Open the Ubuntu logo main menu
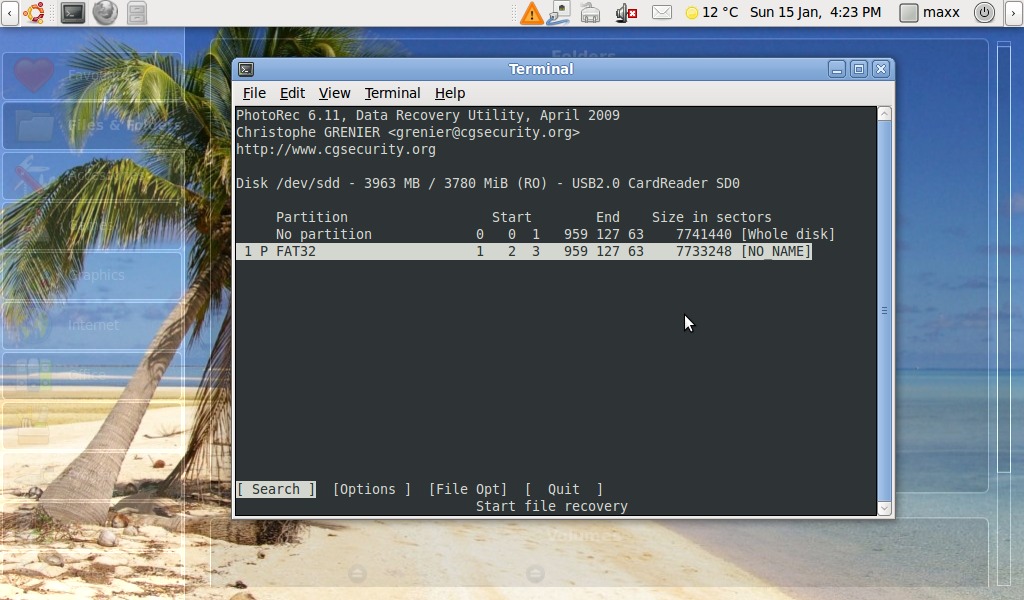The height and width of the screenshot is (600, 1024). pos(34,12)
